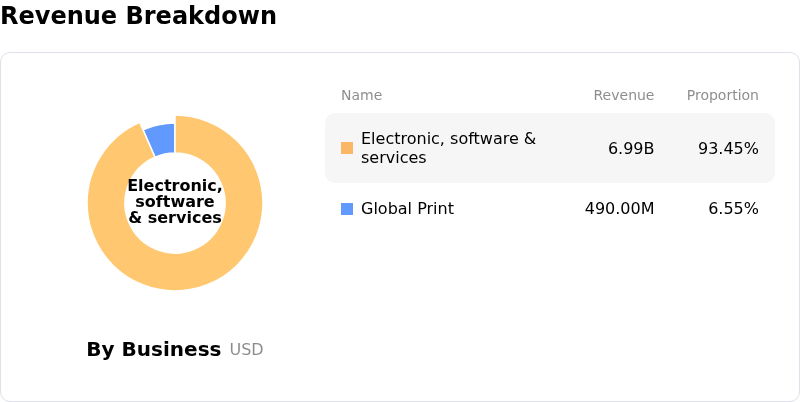Image resolution: width=800 pixels, height=402 pixels.
Task: Click the 490.00M revenue value
Action: tap(619, 209)
